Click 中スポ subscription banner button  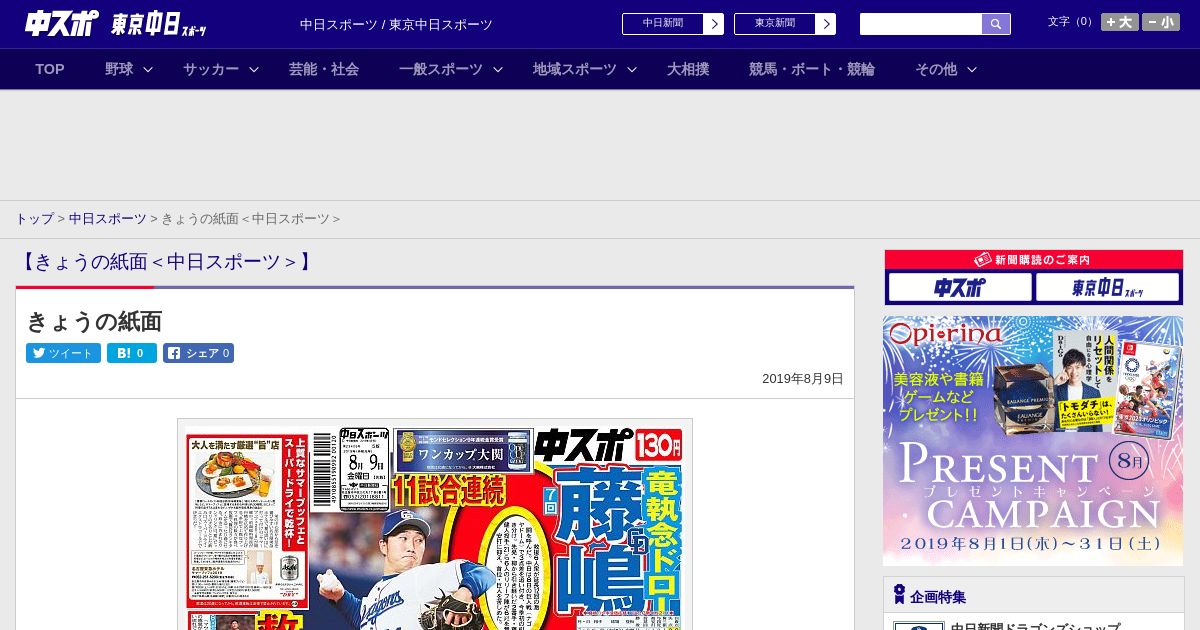coord(960,288)
